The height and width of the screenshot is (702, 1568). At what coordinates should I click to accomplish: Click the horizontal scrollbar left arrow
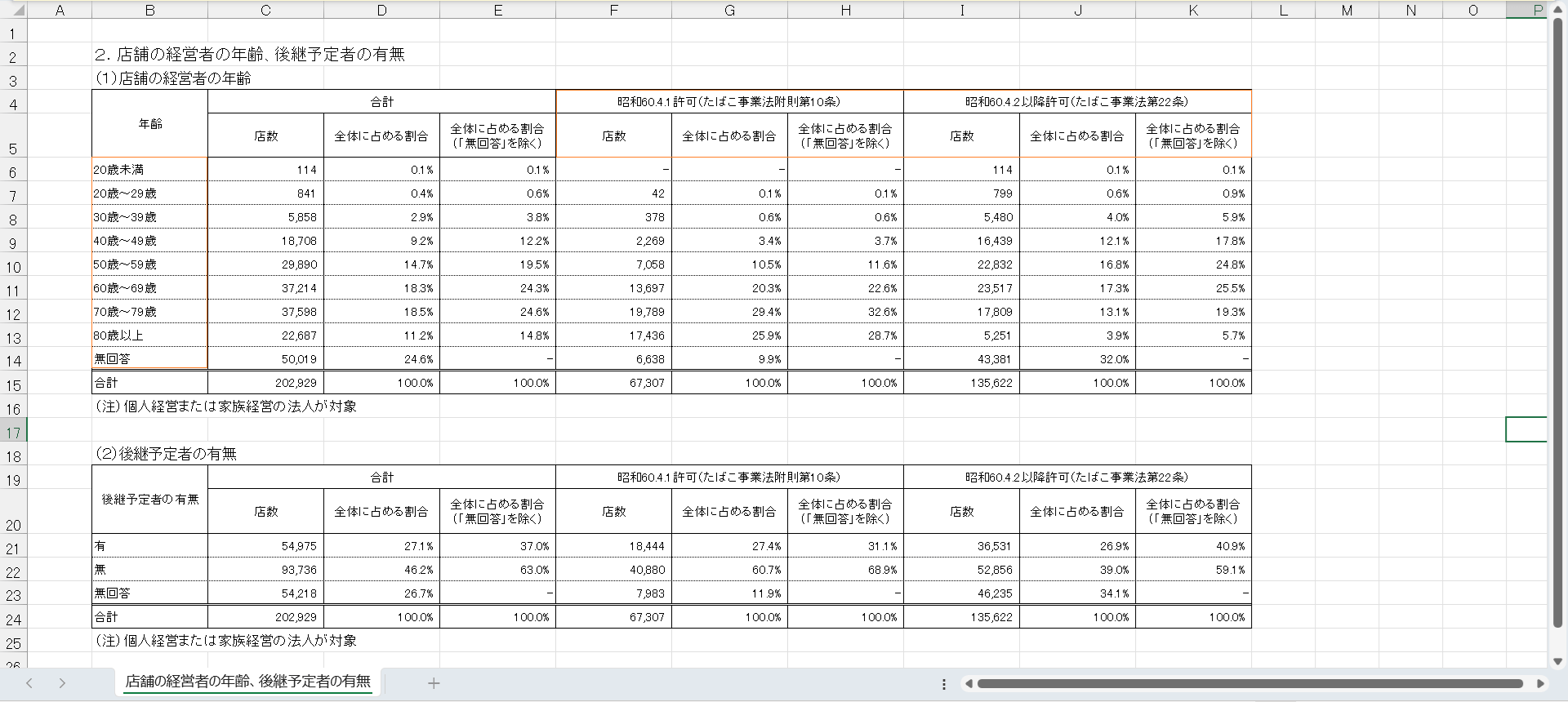coord(969,684)
